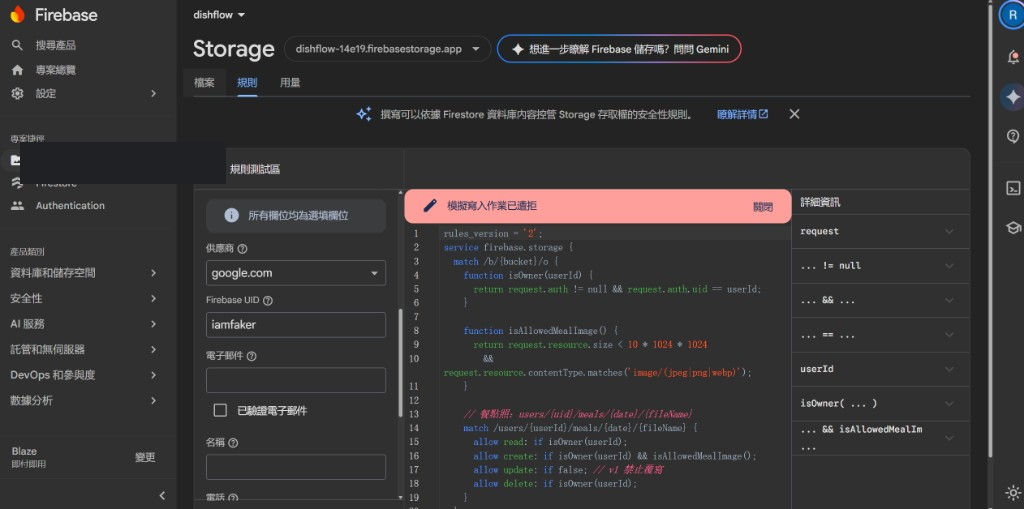Open the user account avatar R

(1013, 16)
